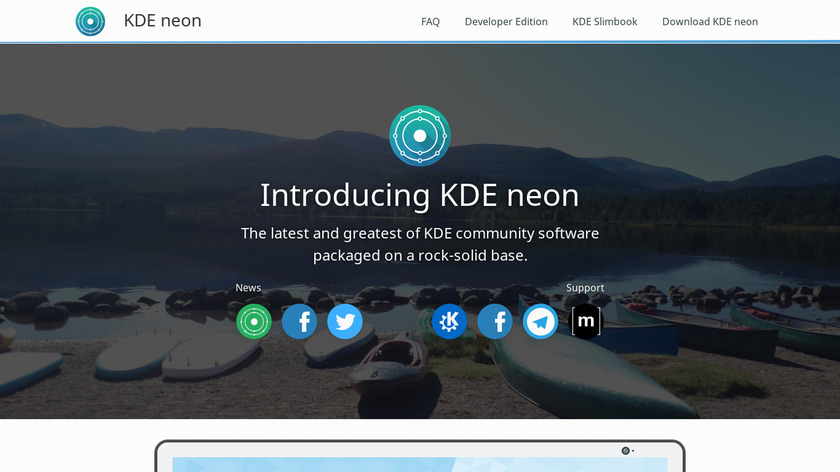Open the Facebook icon under News
Screen dimensions: 840x472
pyautogui.click(x=299, y=321)
